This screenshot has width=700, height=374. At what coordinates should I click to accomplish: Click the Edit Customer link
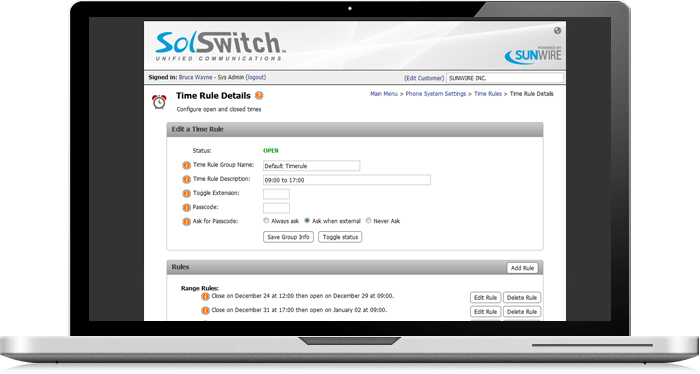424,78
